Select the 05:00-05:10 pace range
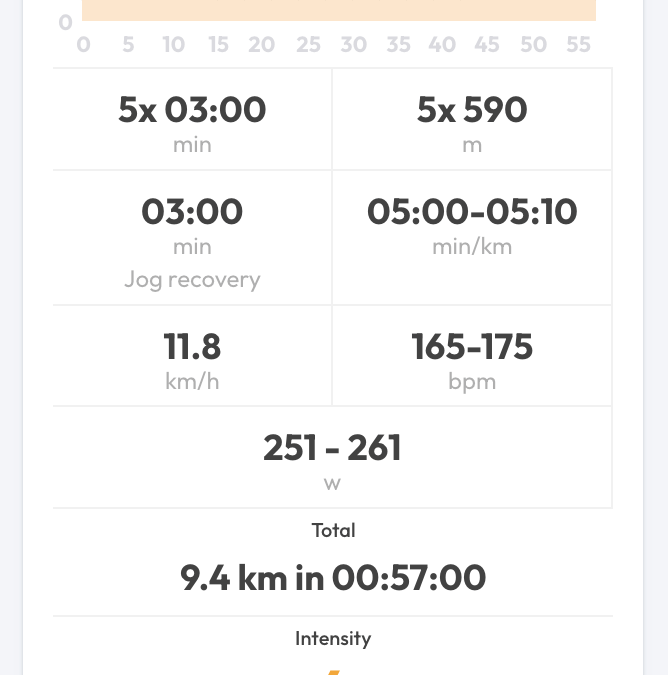 pos(472,211)
